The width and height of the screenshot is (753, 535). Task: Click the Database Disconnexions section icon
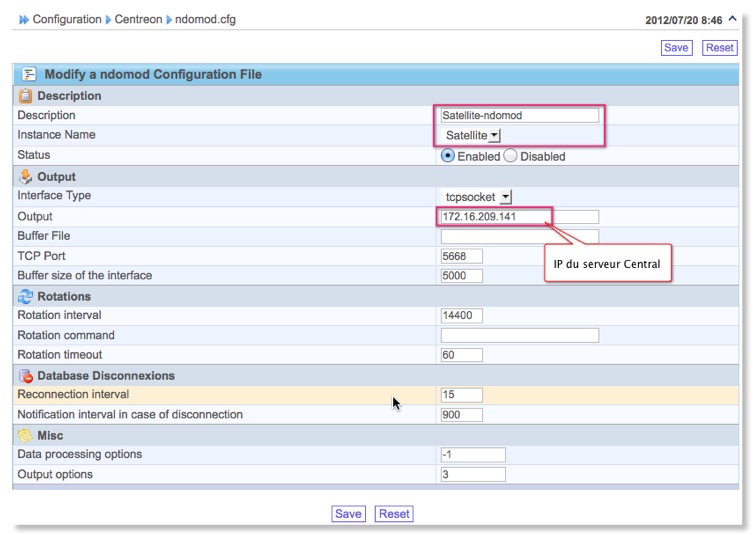point(25,376)
